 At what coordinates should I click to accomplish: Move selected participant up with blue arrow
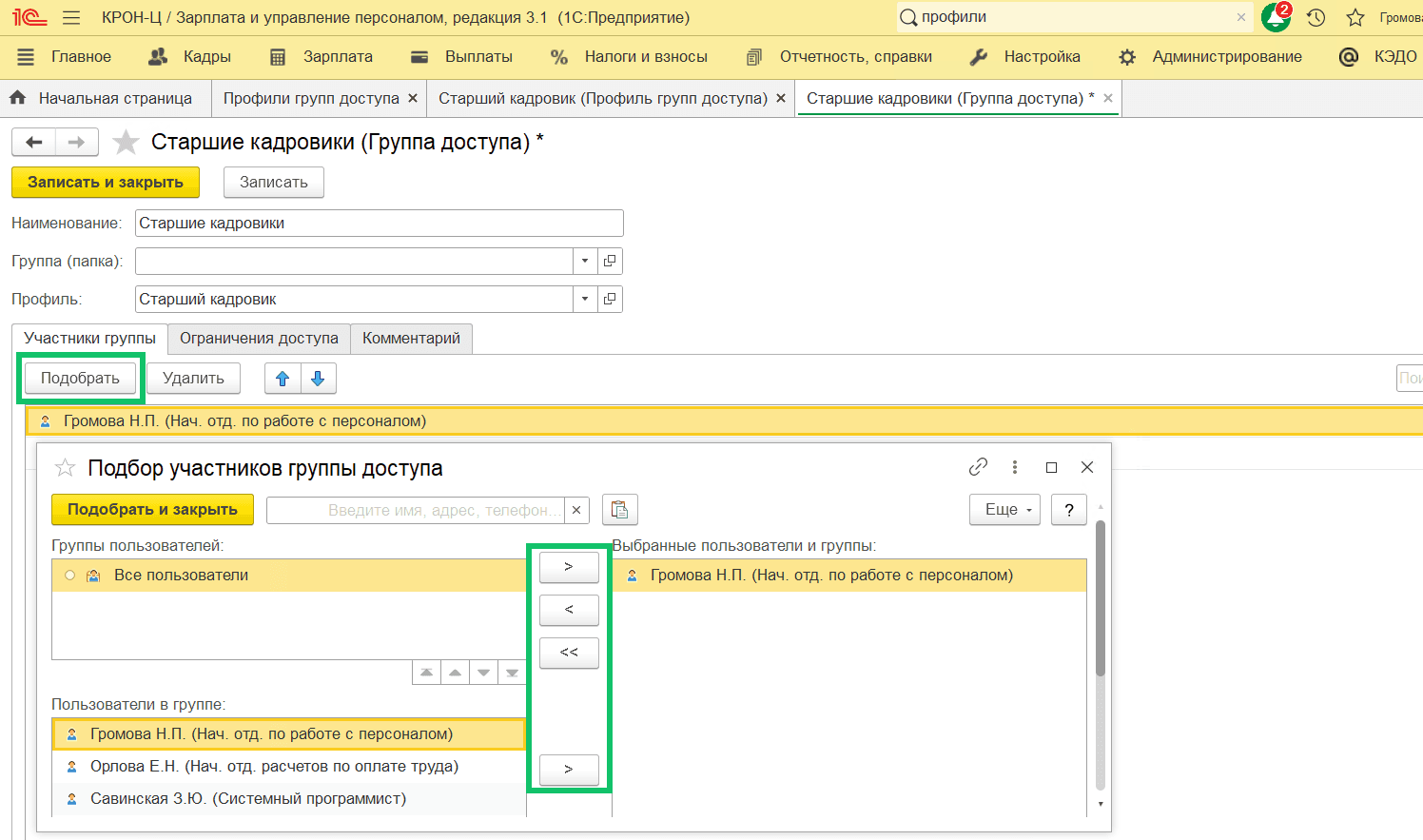point(283,379)
